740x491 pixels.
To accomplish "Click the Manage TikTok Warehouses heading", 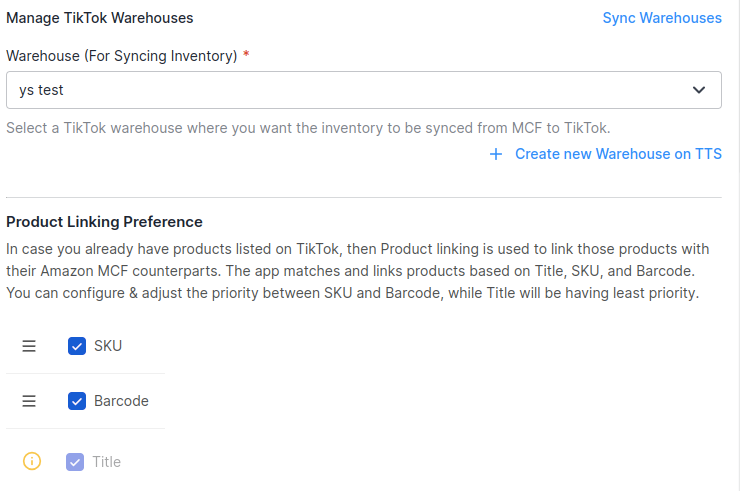I will coord(100,18).
